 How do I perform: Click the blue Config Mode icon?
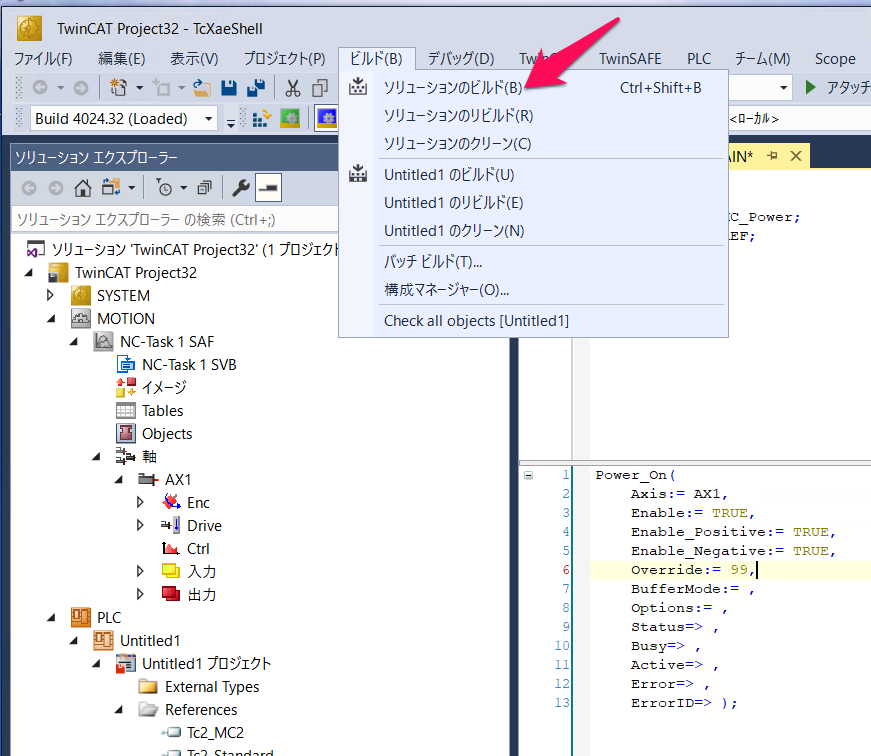[327, 118]
